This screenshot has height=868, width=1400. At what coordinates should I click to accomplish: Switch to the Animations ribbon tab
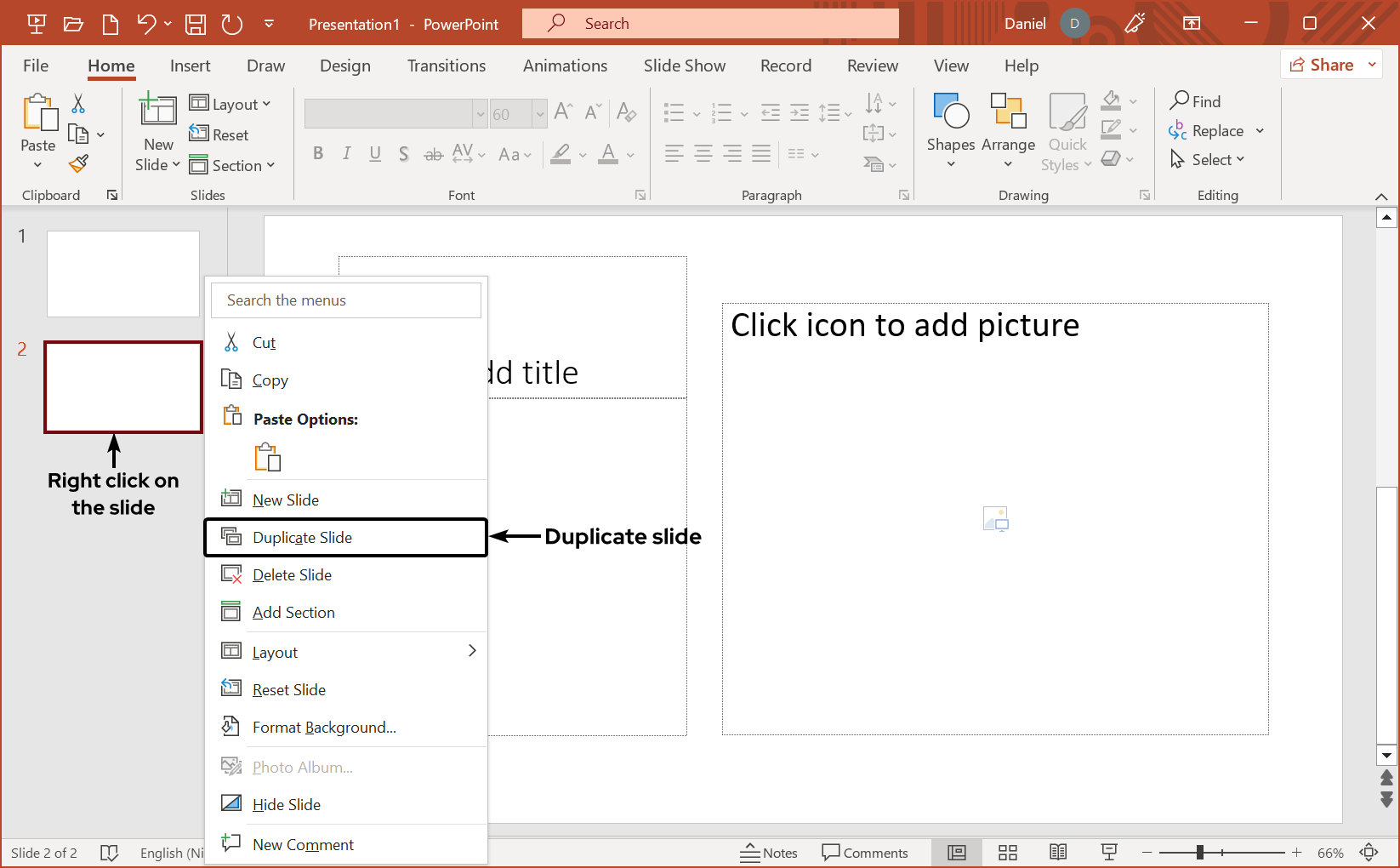[565, 66]
